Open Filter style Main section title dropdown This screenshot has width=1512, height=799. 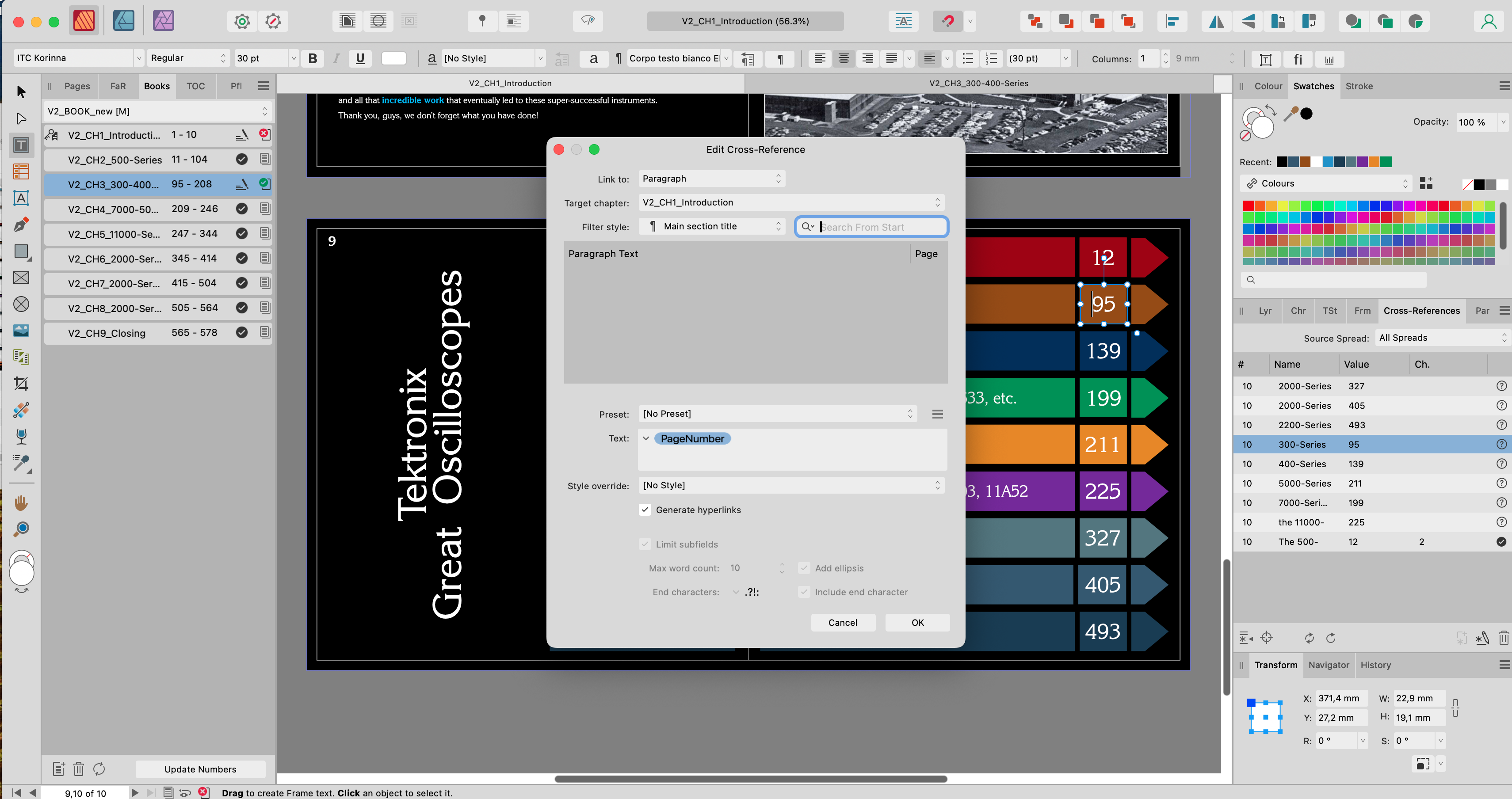coord(711,226)
